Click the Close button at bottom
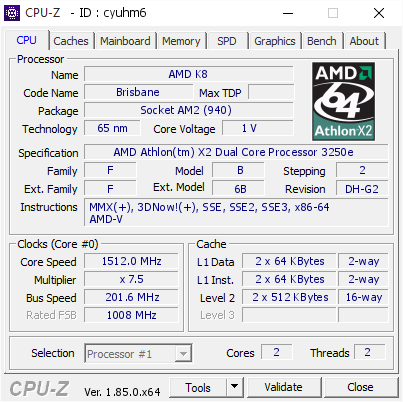This screenshot has width=403, height=402. pyautogui.click(x=361, y=387)
